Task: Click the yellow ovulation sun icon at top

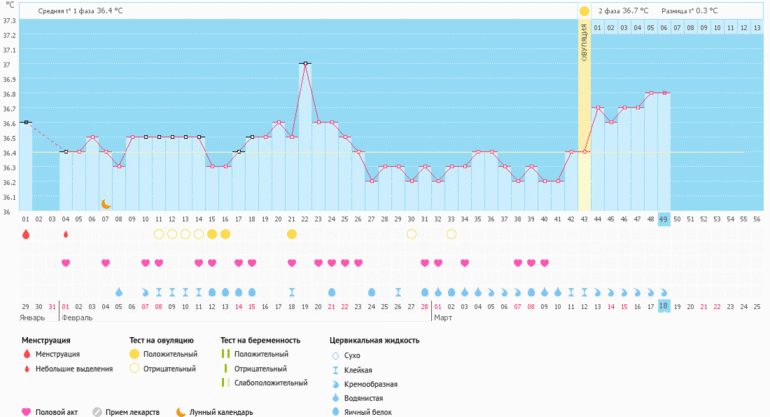Action: tap(584, 10)
